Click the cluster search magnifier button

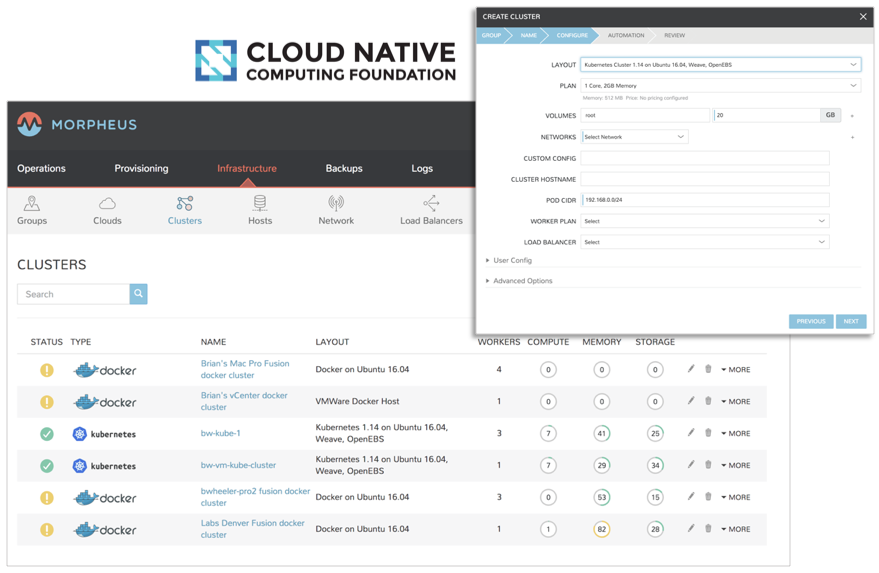click(x=138, y=294)
